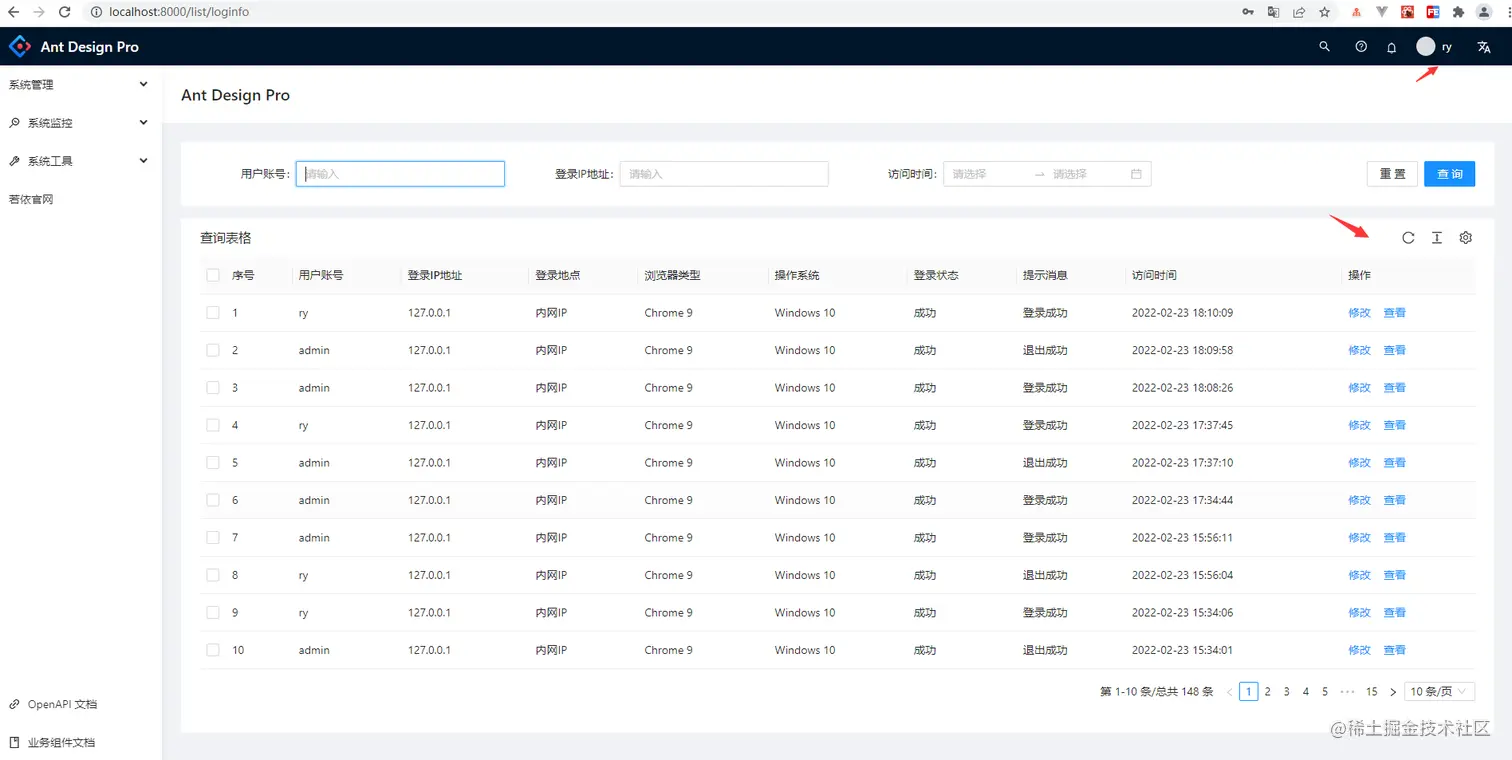Focus the 用户账号 input field

pyautogui.click(x=400, y=174)
